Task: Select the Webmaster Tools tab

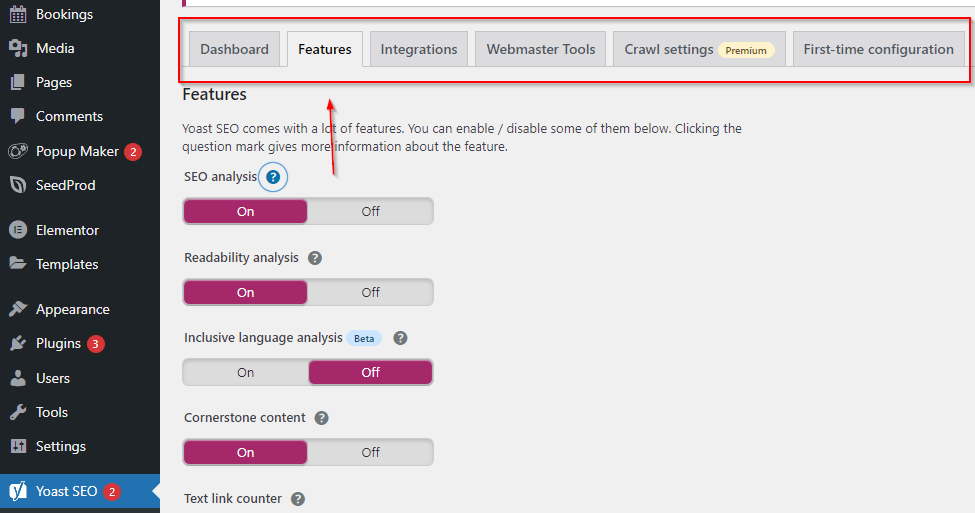Action: (x=540, y=49)
